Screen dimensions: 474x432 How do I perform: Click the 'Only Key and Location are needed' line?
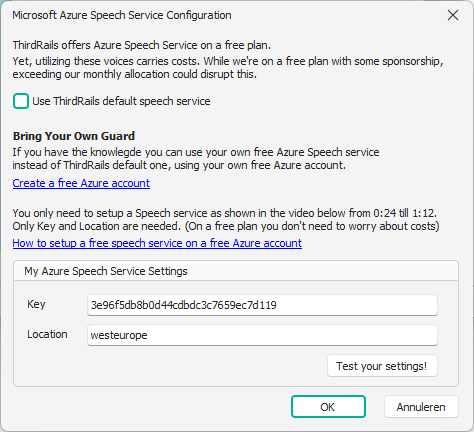point(226,226)
